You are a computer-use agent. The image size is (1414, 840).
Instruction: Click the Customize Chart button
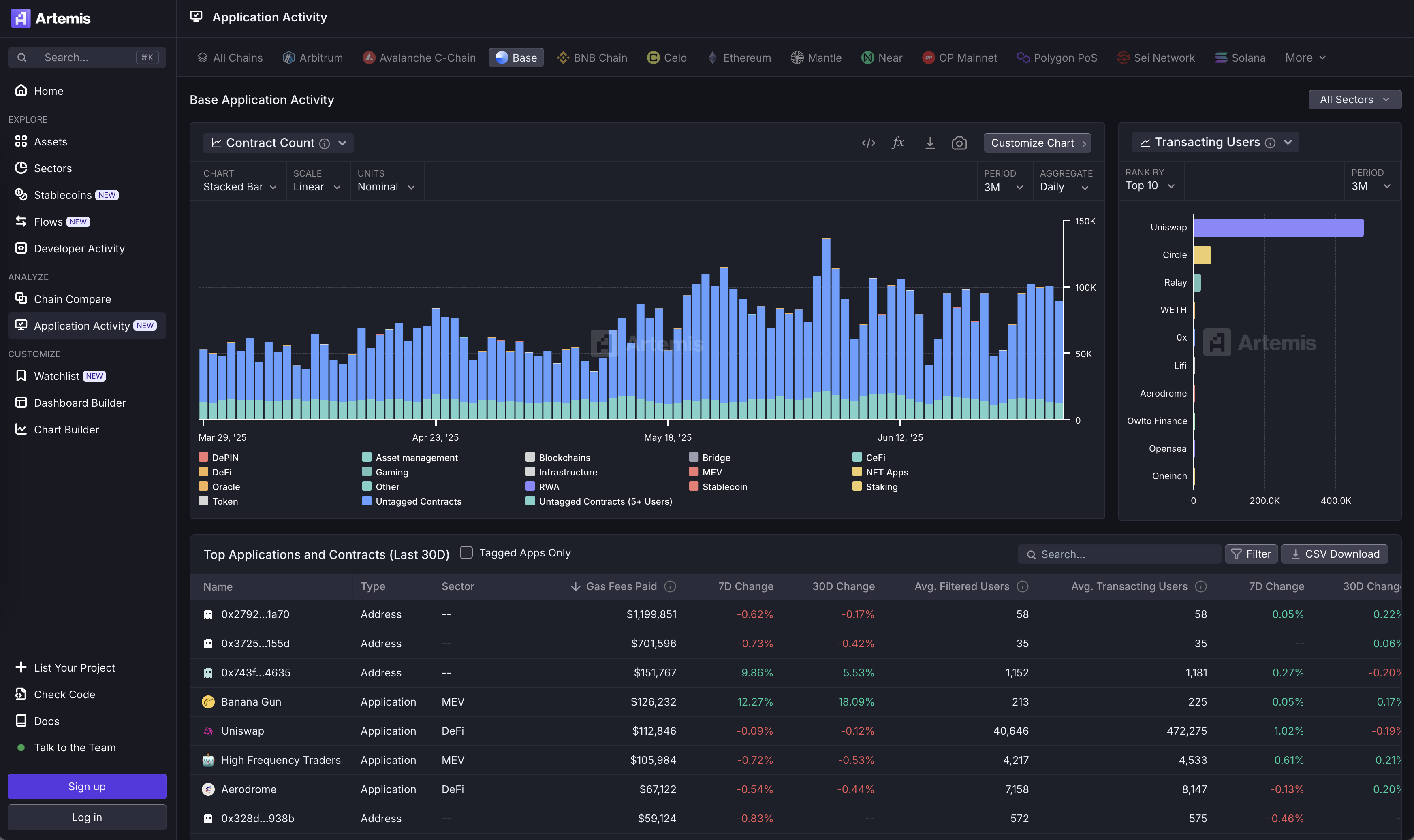[x=1037, y=143]
